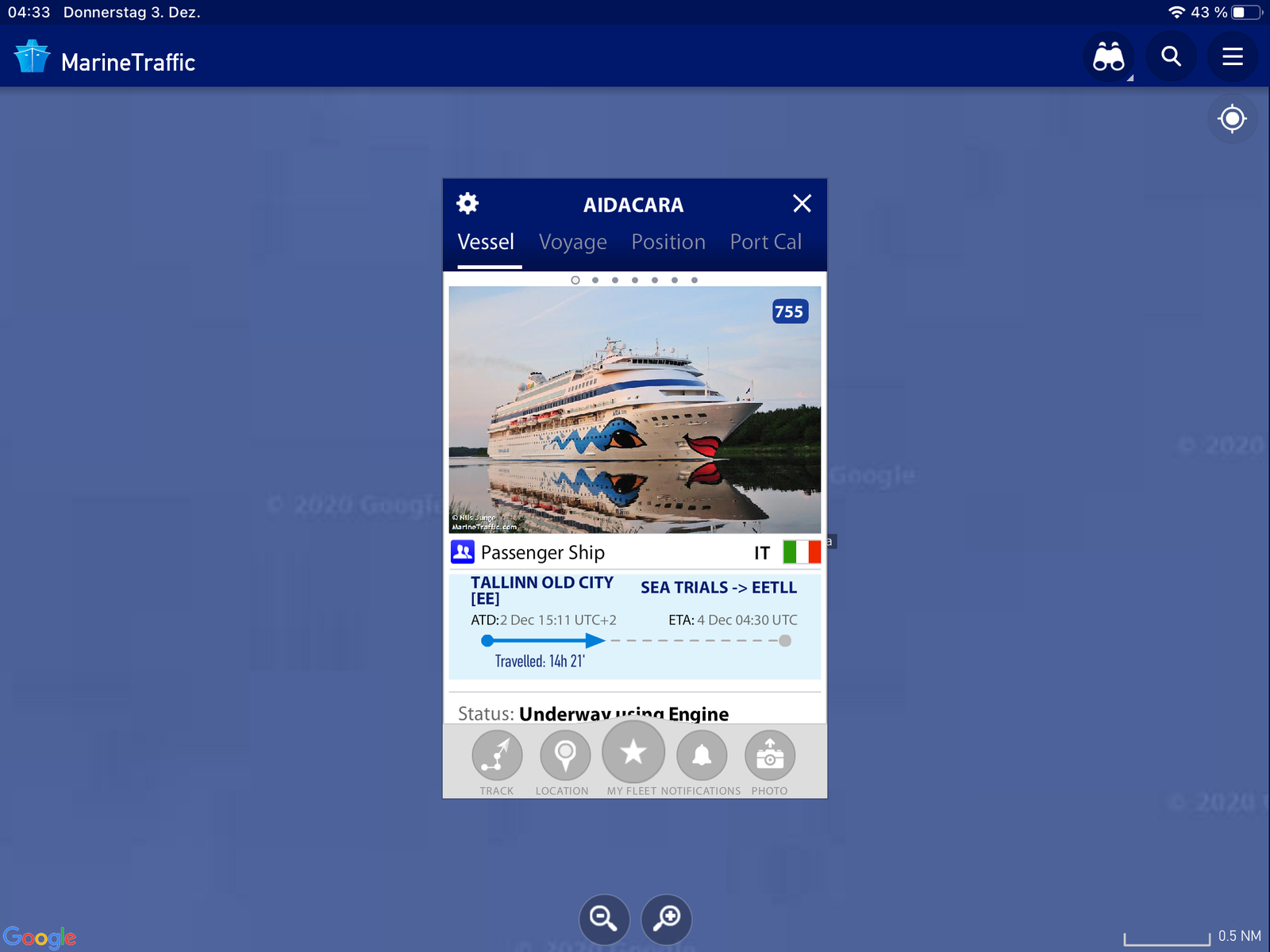Enable notifications for this vessel
1270x952 pixels.
(702, 755)
